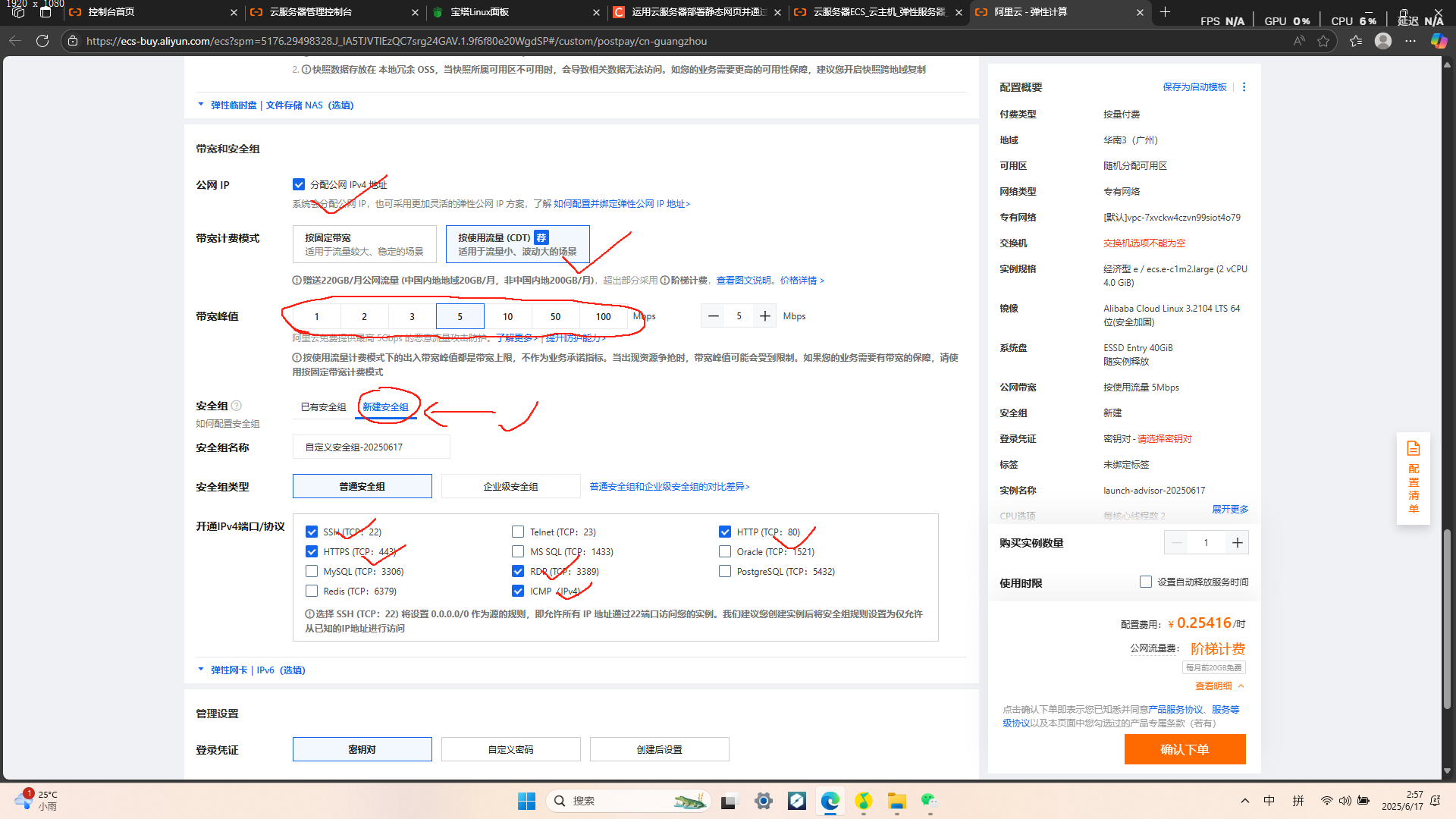Enable the Telnet (TCP: 23) port checkbox
The height and width of the screenshot is (819, 1456).
[x=518, y=532]
